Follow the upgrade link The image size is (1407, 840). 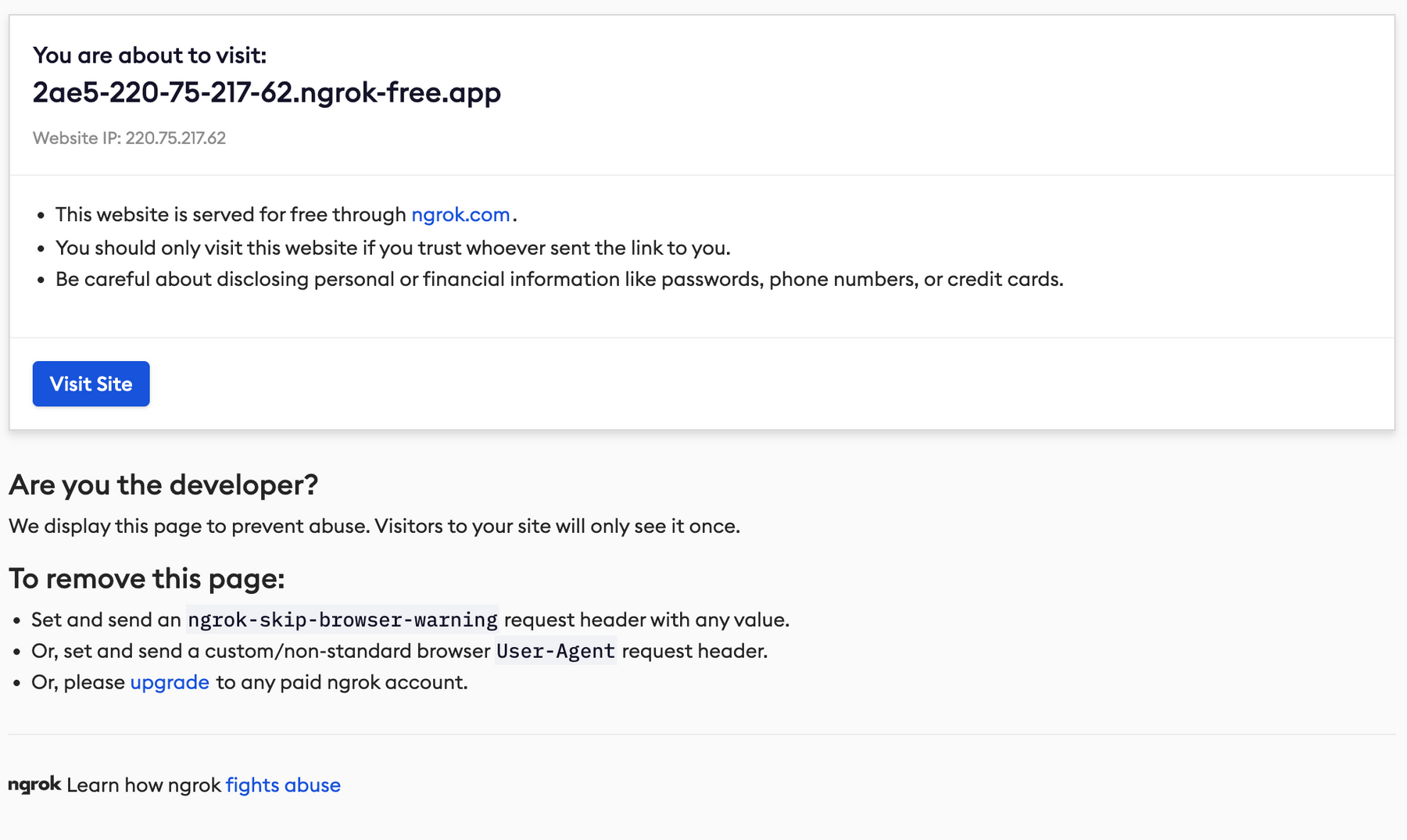[x=170, y=682]
